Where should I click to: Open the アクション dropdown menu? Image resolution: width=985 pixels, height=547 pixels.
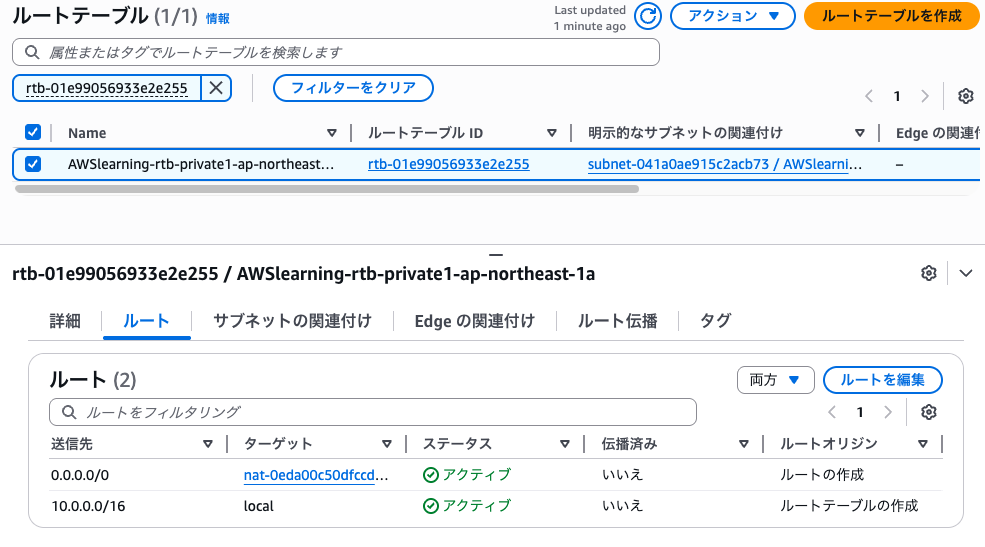[732, 16]
